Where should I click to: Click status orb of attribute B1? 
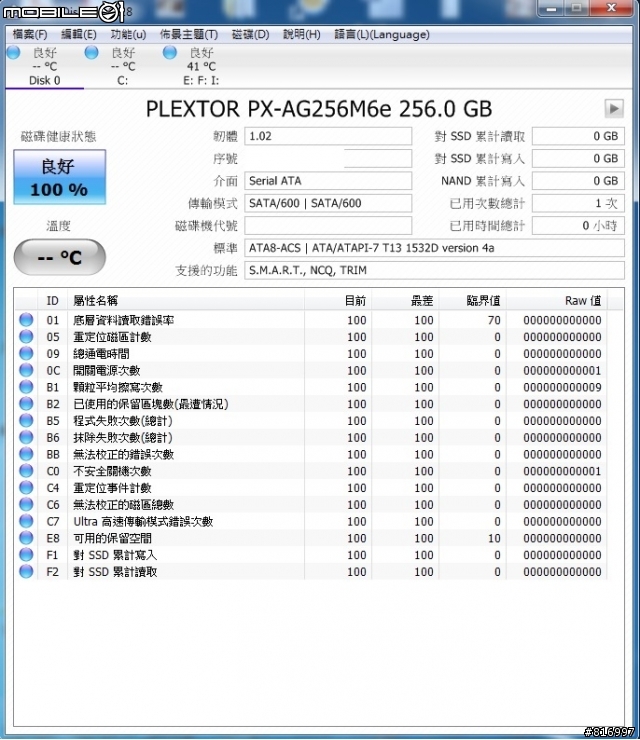click(26, 387)
